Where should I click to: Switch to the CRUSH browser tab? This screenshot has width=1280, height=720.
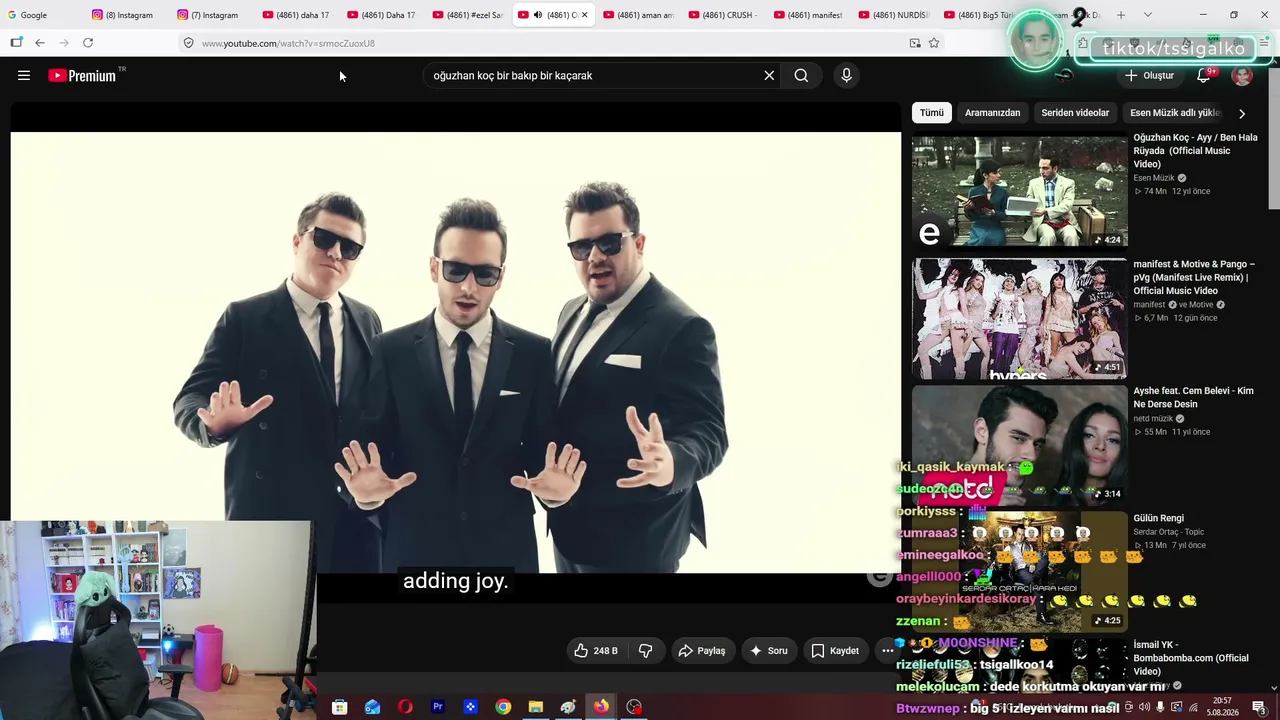pos(723,15)
